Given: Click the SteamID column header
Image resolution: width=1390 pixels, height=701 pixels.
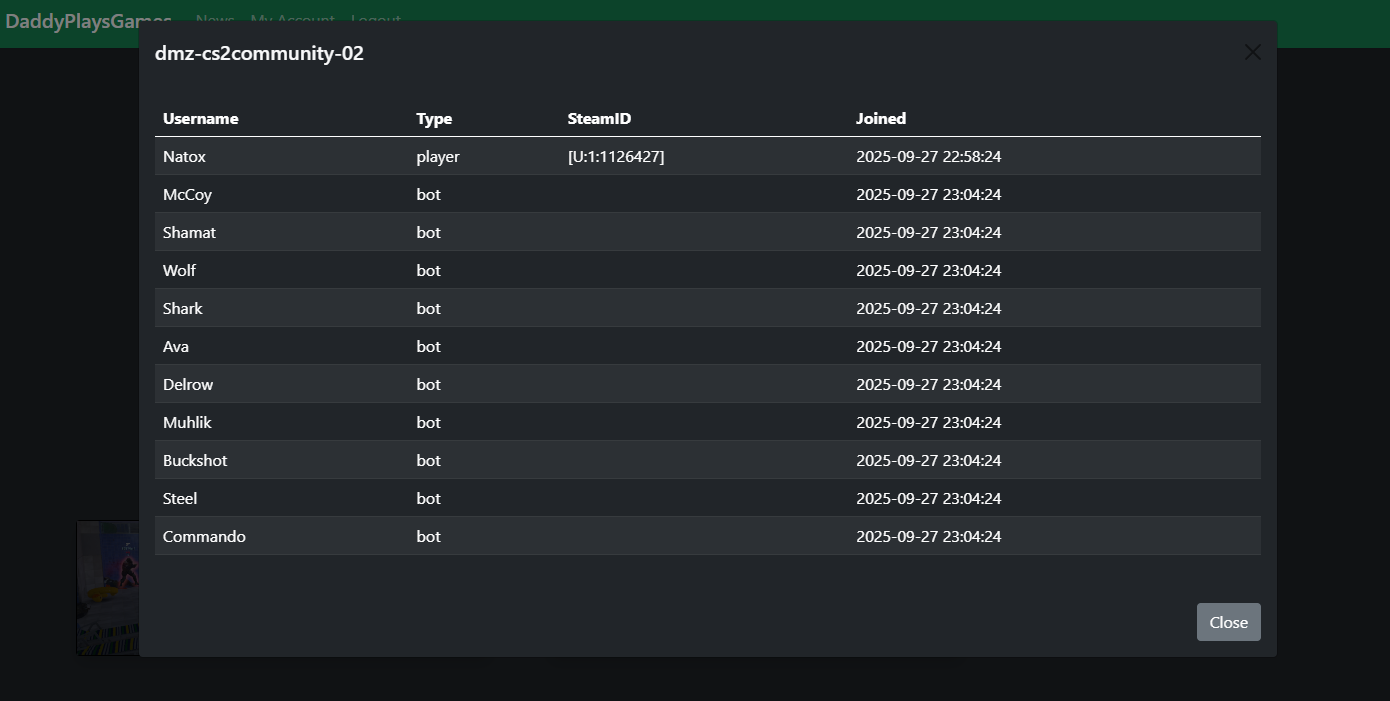Looking at the screenshot, I should click(599, 118).
